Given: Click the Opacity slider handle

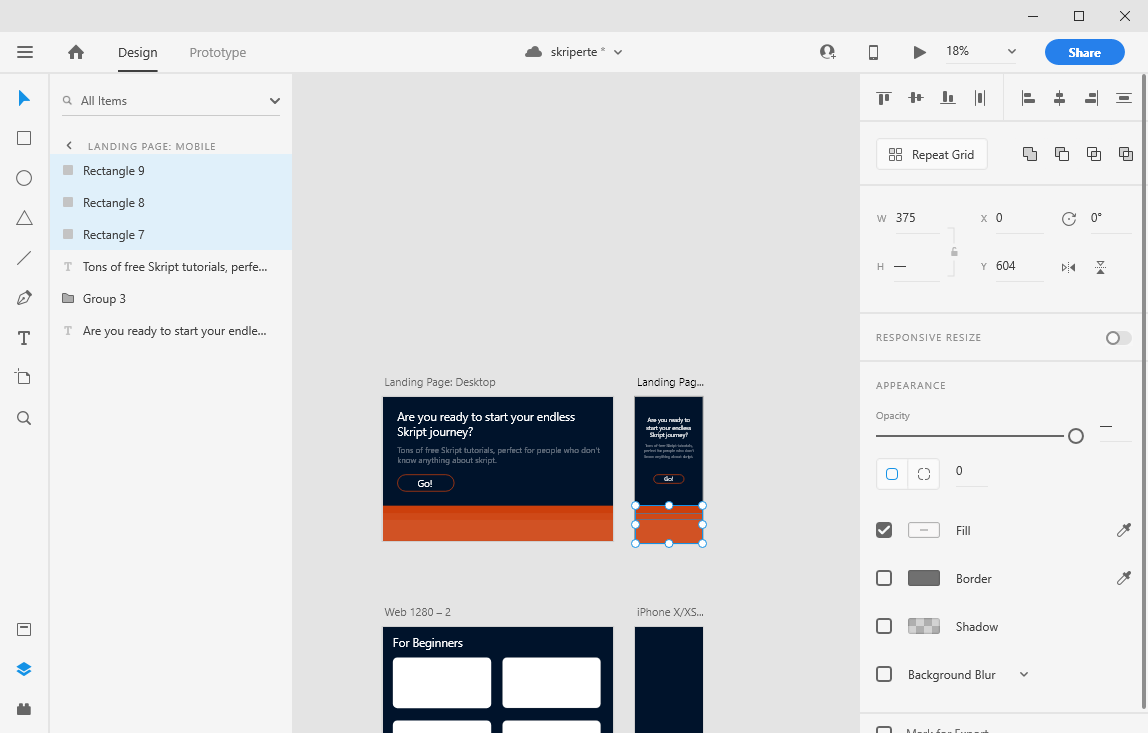Looking at the screenshot, I should click(x=1076, y=436).
